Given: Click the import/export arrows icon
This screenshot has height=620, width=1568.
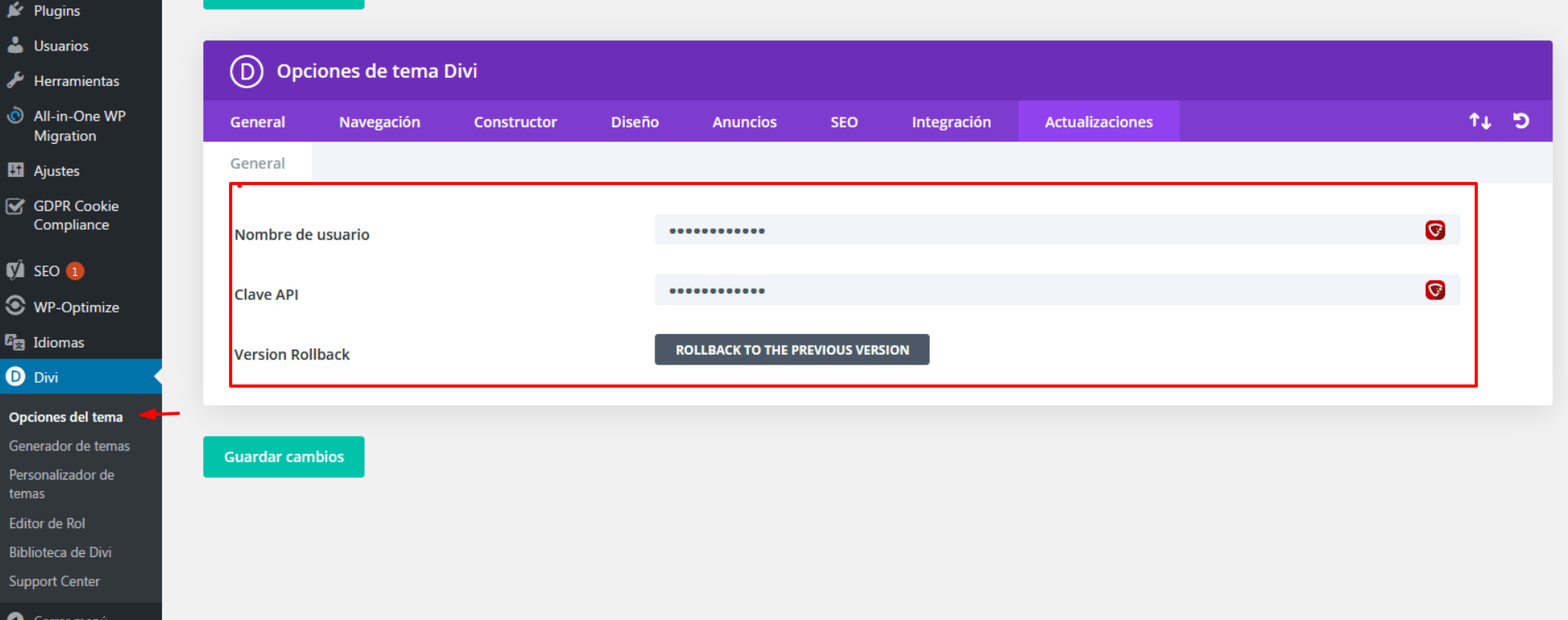Looking at the screenshot, I should [x=1480, y=122].
